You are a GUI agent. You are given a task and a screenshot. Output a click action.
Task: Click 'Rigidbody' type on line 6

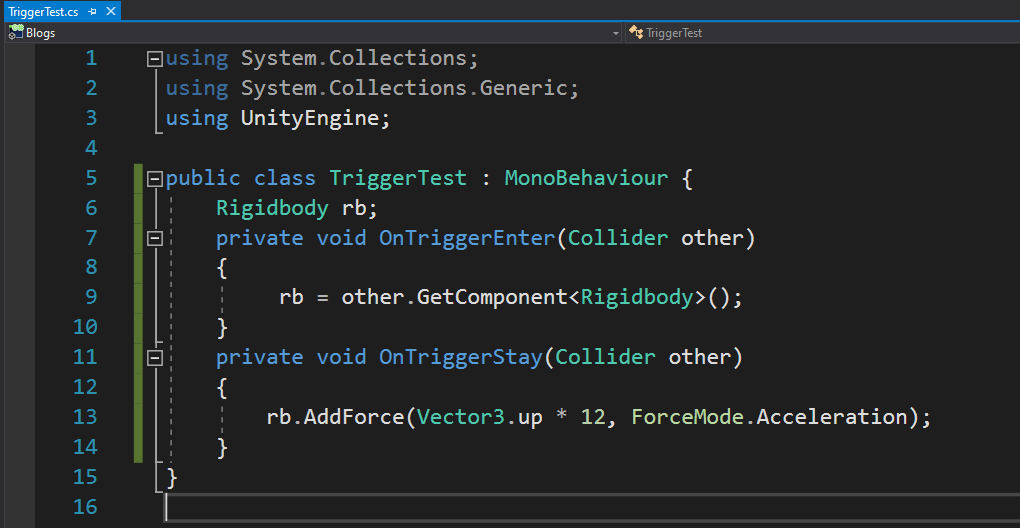[x=272, y=208]
